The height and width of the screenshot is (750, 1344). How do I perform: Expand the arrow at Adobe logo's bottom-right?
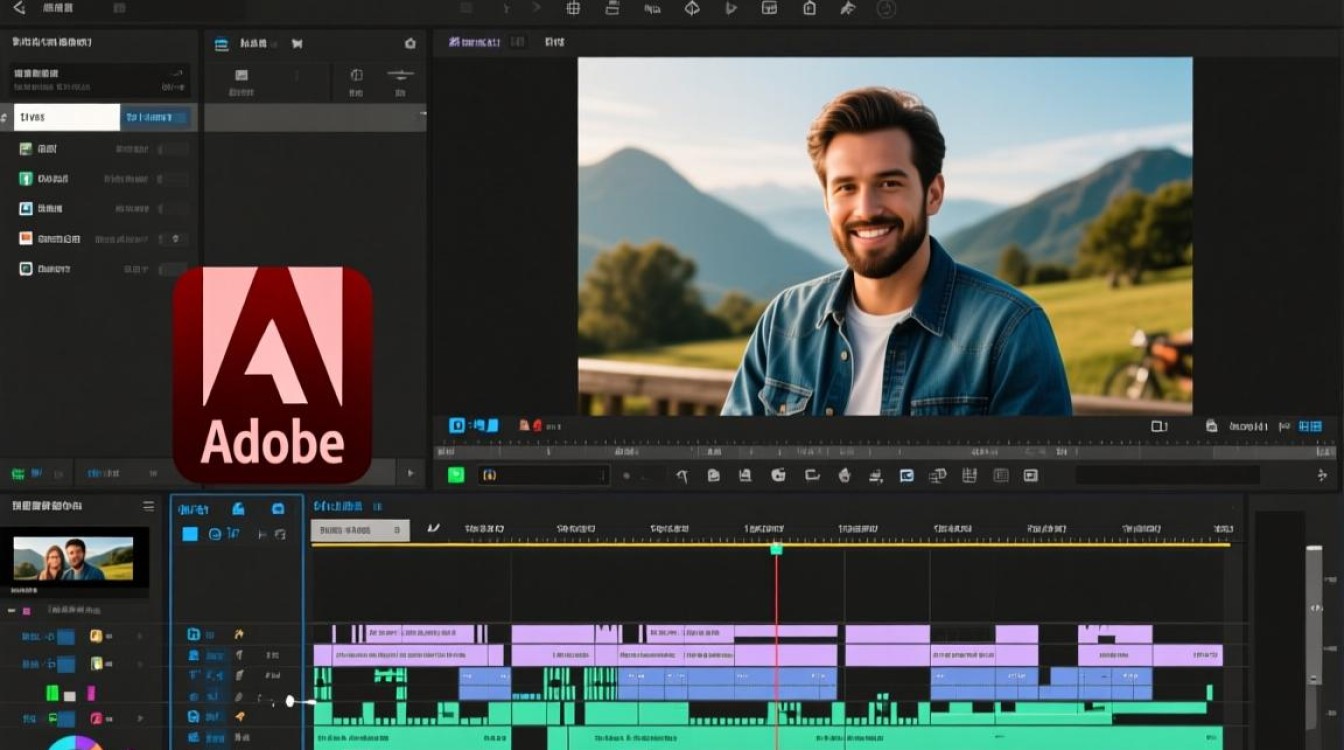pos(409,473)
